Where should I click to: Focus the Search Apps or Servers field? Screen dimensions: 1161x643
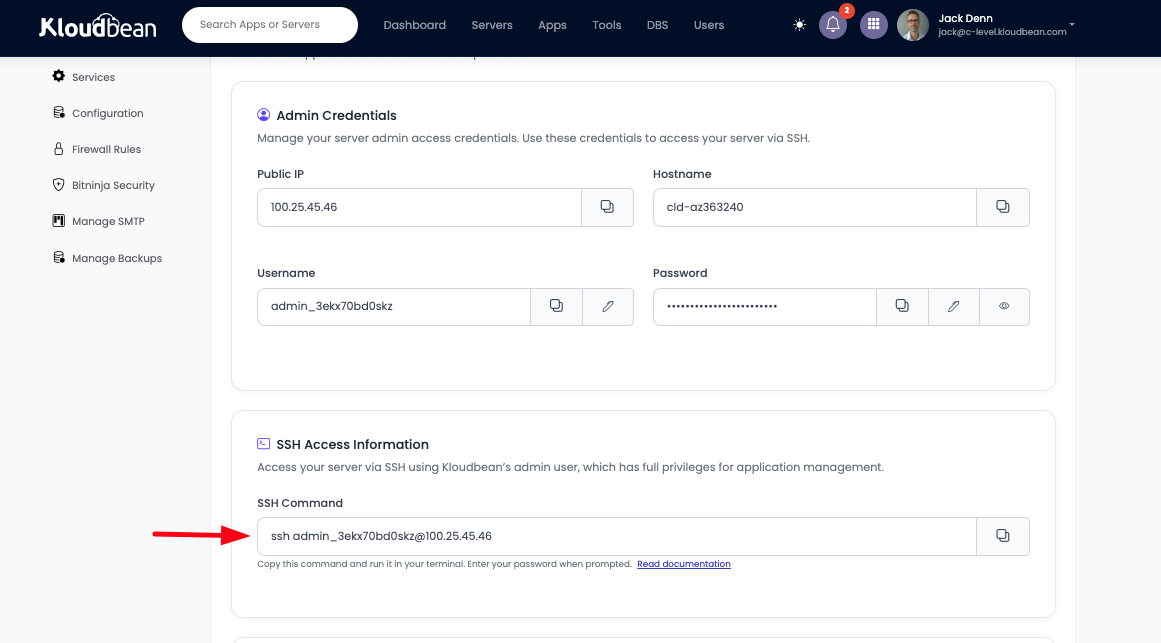[x=270, y=25]
